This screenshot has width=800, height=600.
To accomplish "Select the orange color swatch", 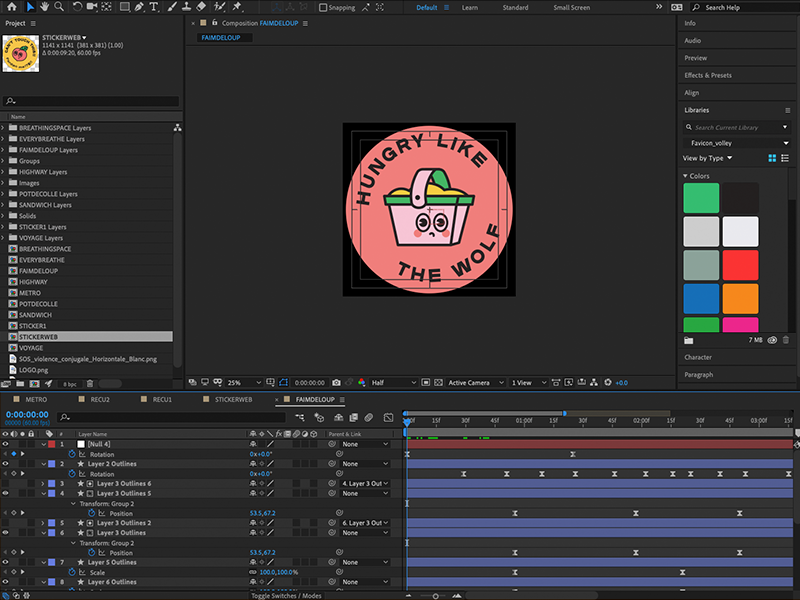I will [x=740, y=298].
